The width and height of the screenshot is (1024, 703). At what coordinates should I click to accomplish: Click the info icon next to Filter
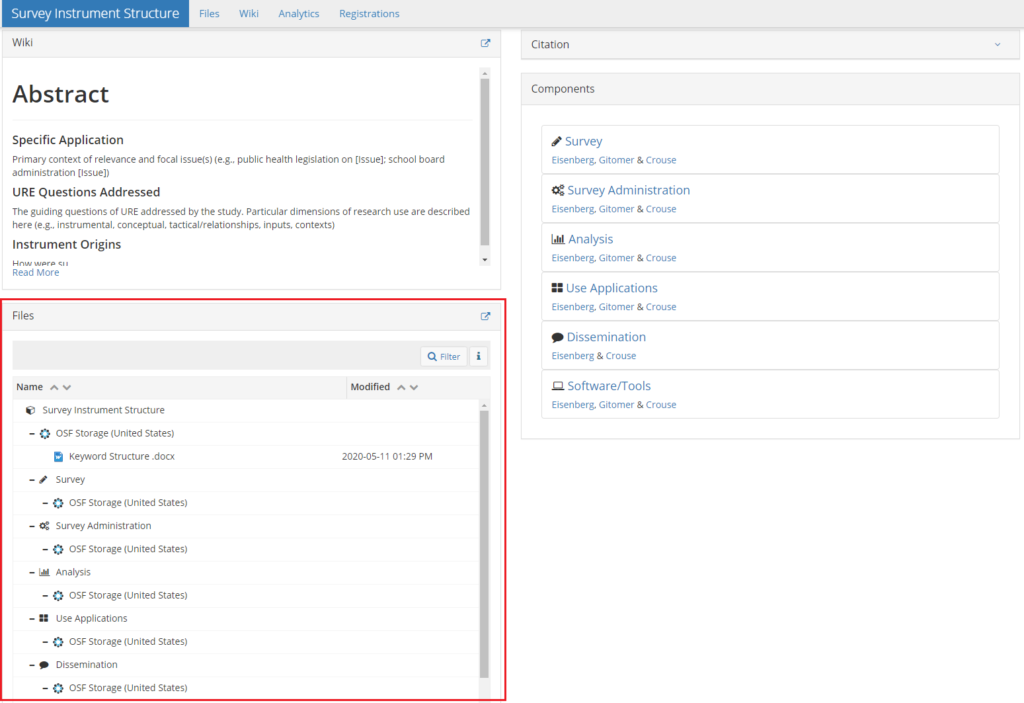click(x=479, y=356)
